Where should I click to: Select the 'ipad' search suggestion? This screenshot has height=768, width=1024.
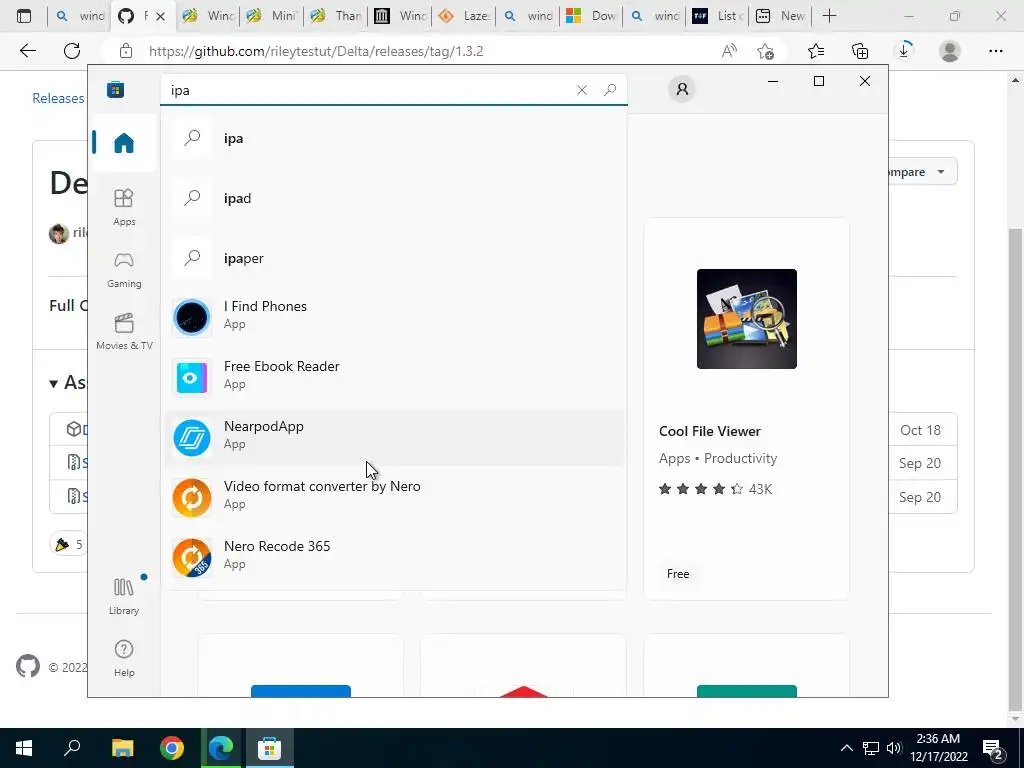point(394,199)
